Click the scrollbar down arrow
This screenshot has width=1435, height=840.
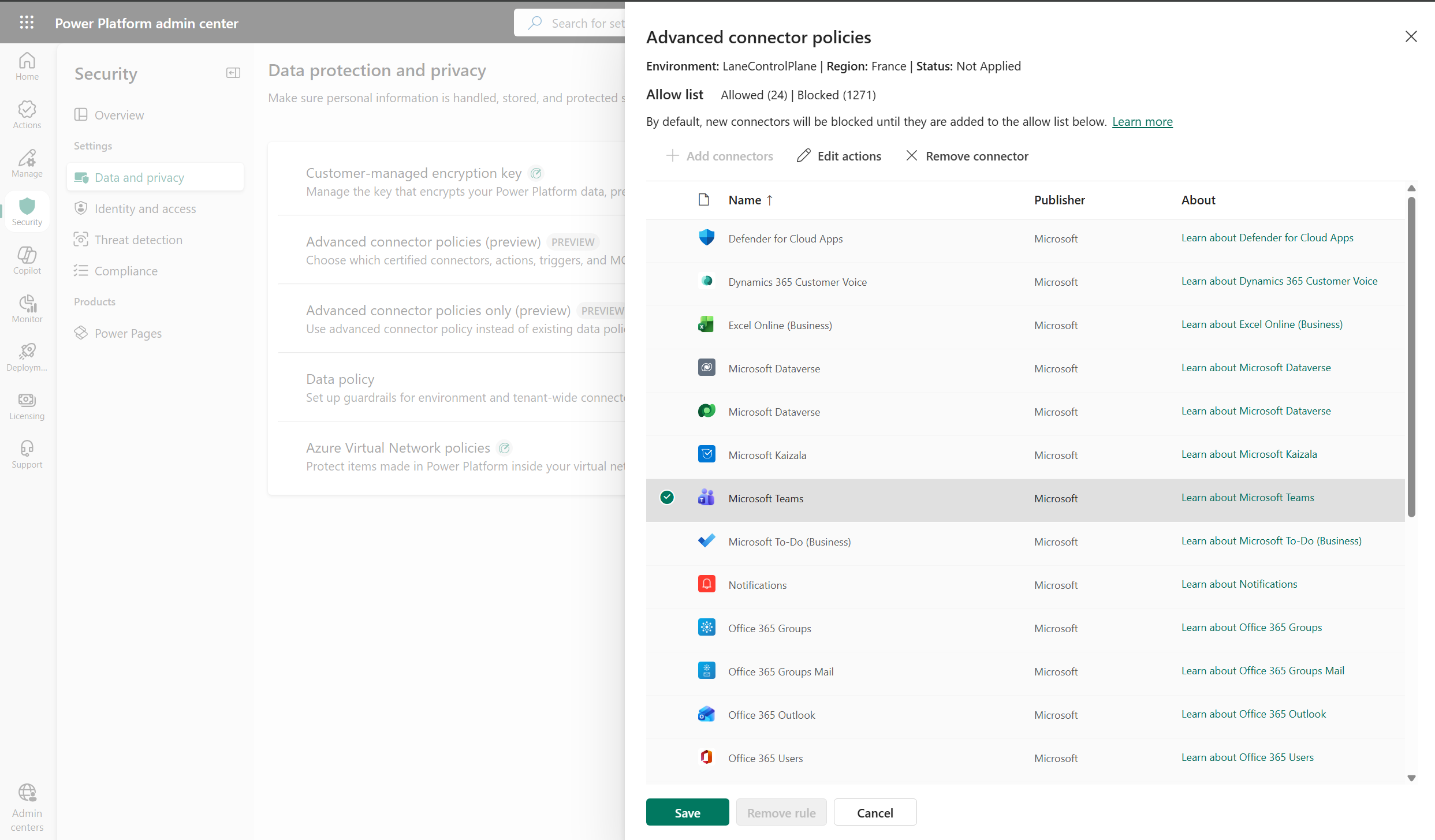[1411, 778]
